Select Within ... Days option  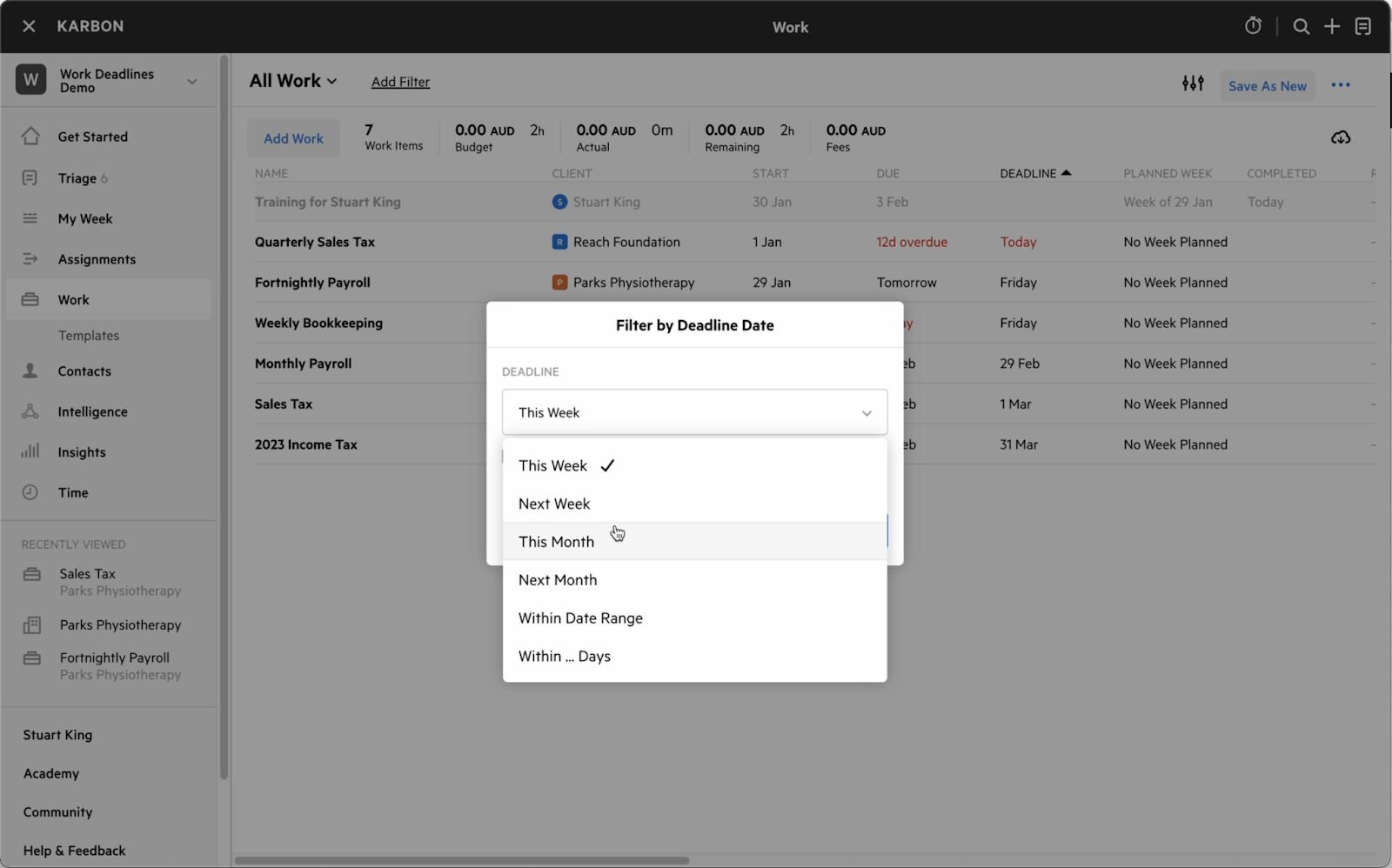click(x=565, y=657)
